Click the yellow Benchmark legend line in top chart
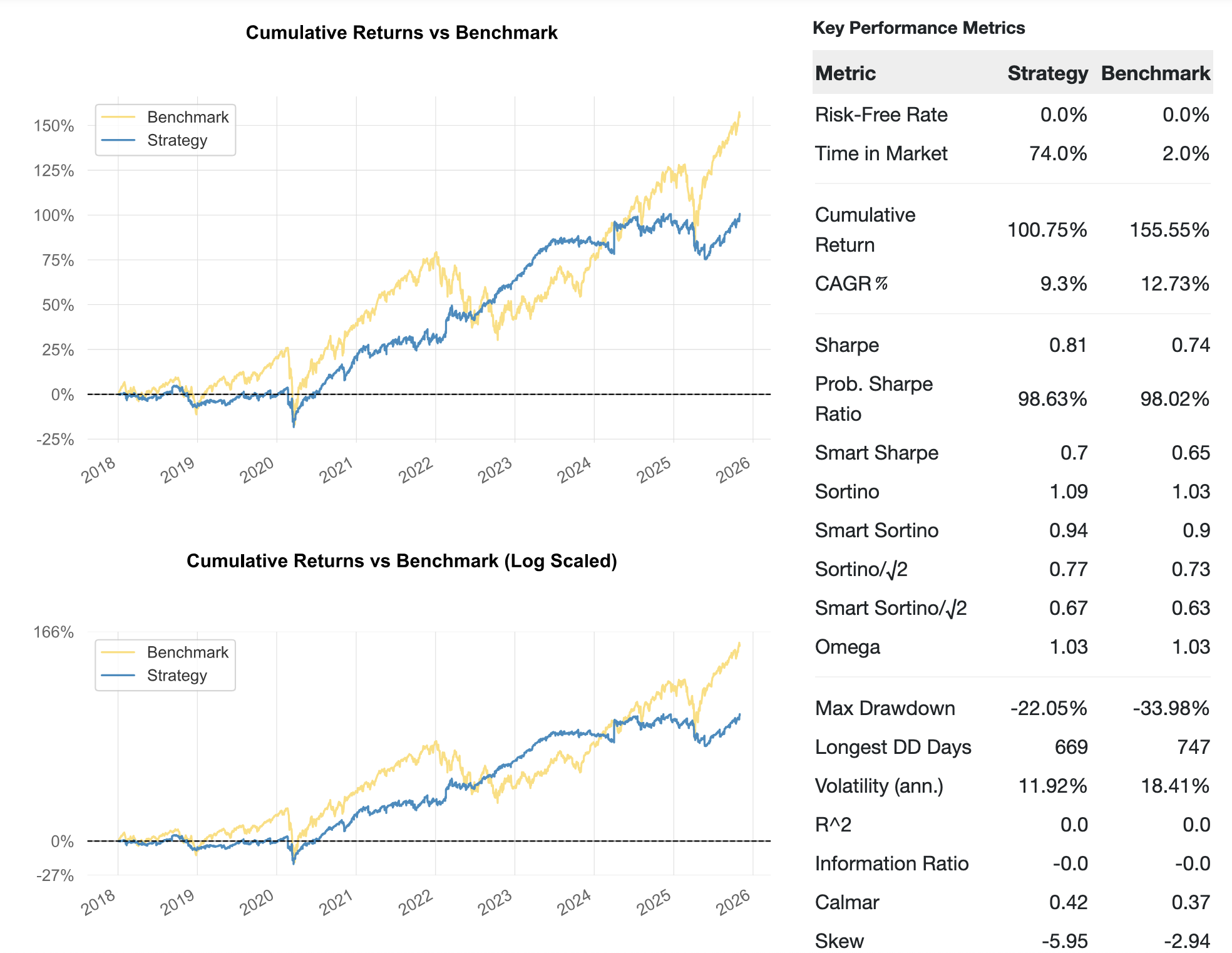The width and height of the screenshot is (1232, 953). coord(118,117)
